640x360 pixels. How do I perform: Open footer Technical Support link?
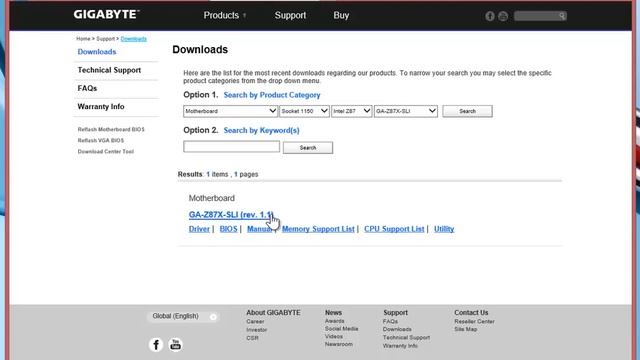point(406,338)
